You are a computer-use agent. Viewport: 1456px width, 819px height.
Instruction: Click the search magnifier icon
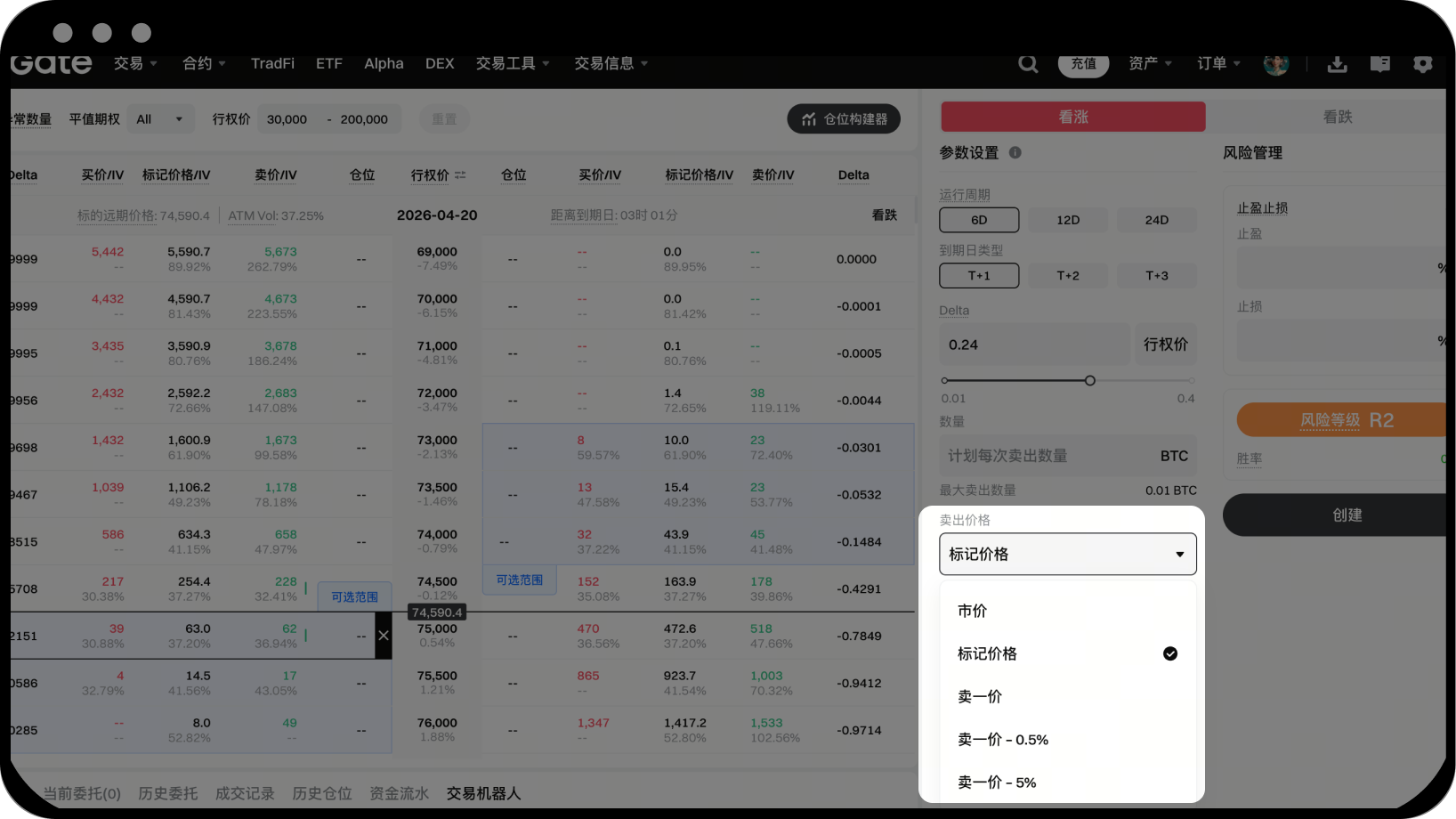click(x=1028, y=64)
